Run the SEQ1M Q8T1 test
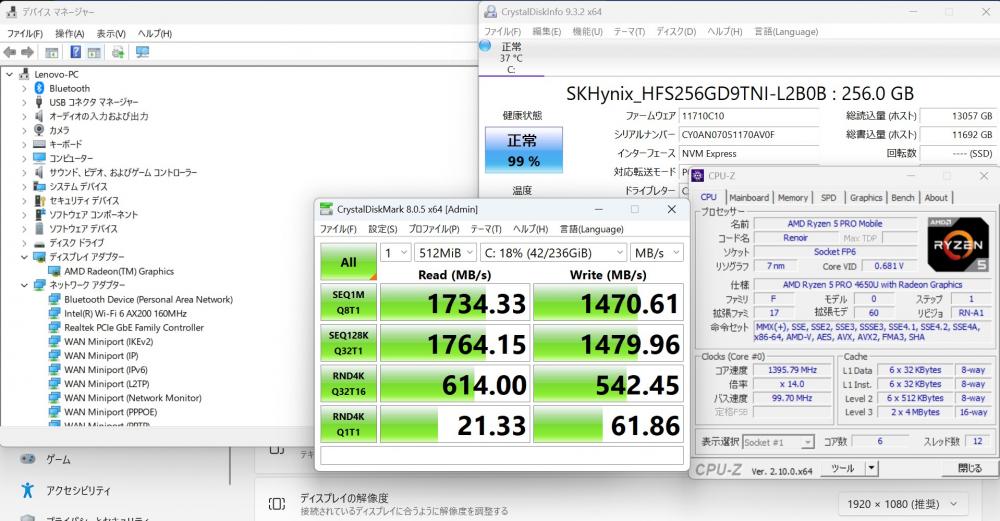 (x=348, y=302)
